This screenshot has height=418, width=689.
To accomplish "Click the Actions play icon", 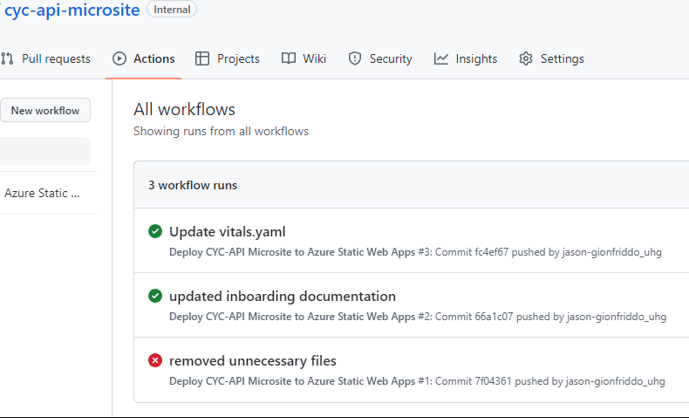I will pos(120,59).
